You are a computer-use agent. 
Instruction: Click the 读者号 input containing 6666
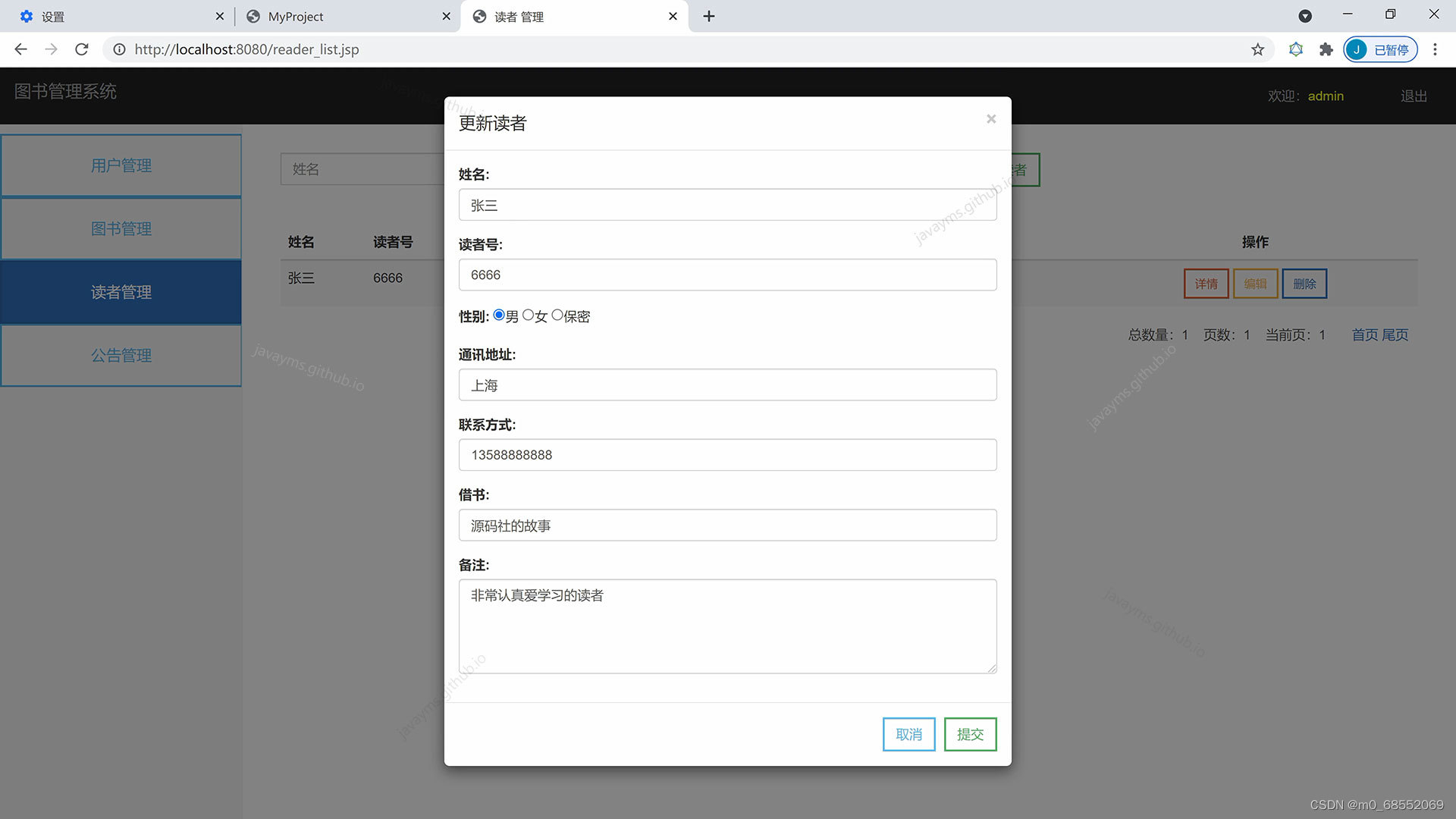727,275
